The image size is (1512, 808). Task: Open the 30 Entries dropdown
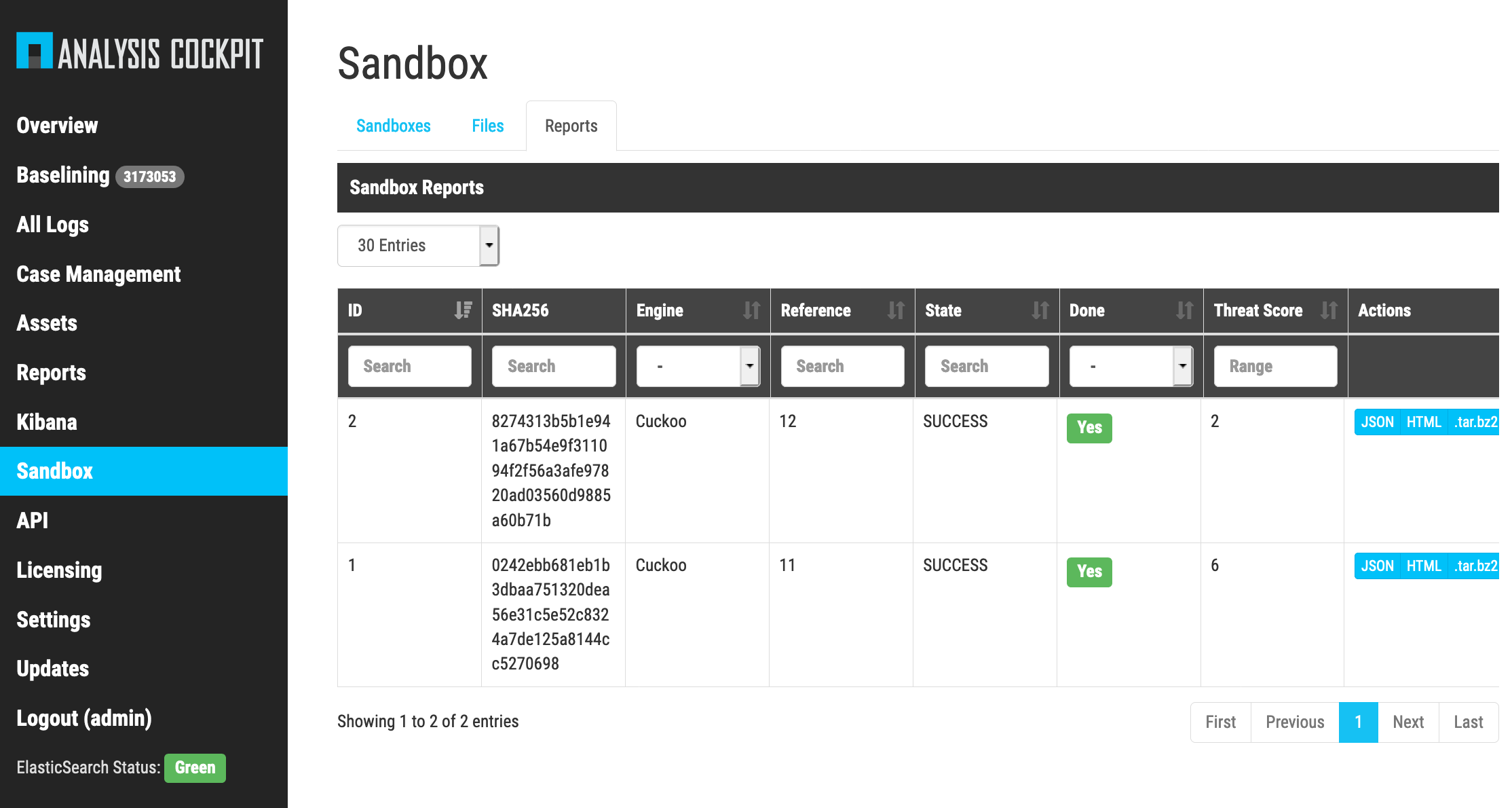coord(418,246)
